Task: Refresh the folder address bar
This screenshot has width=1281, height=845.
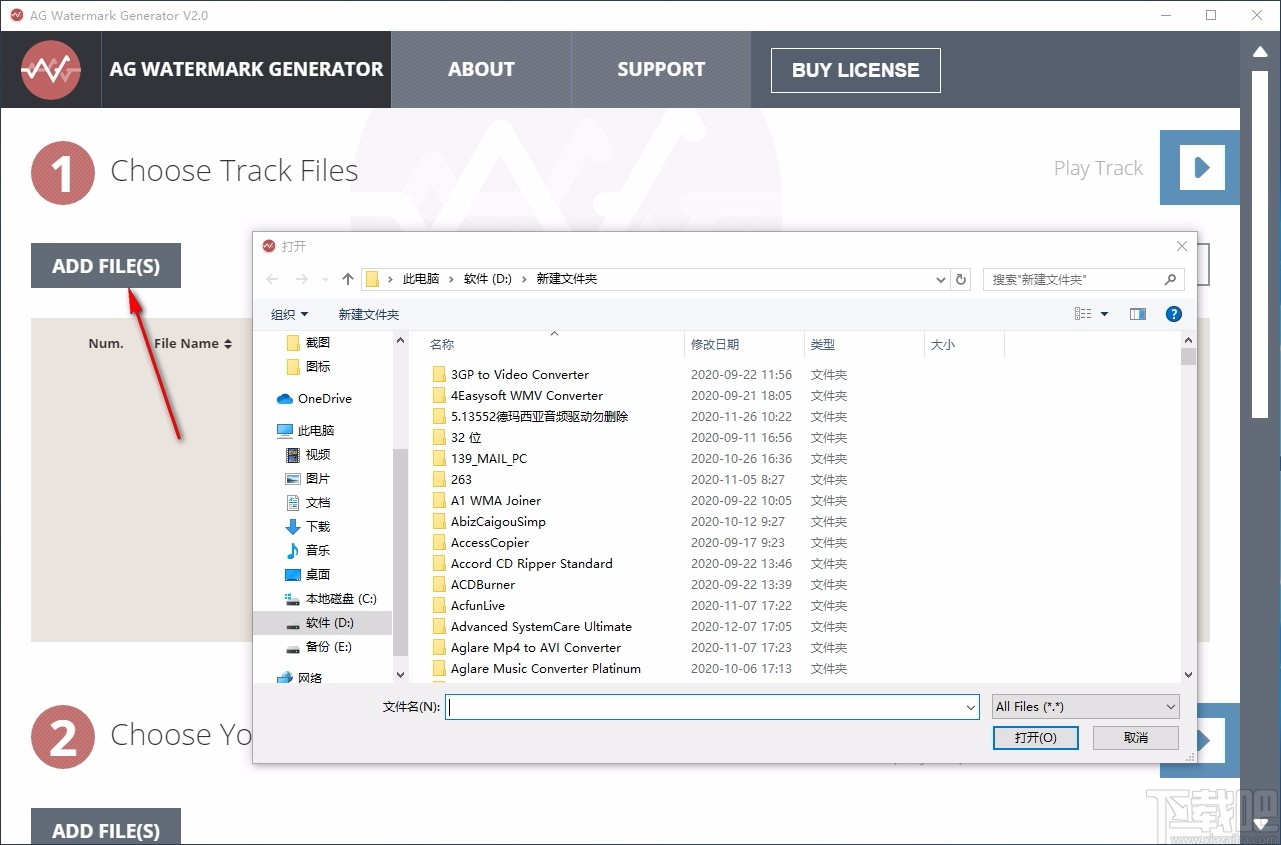Action: click(x=962, y=279)
